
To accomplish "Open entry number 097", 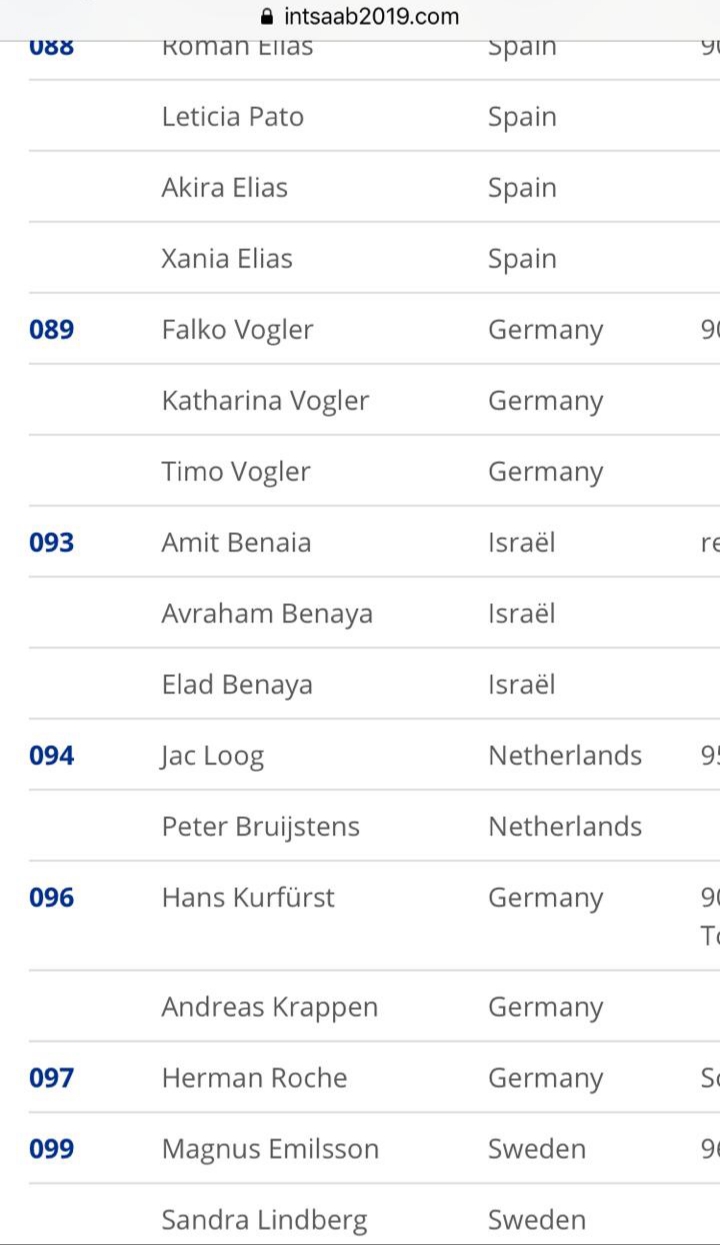I will point(52,1078).
